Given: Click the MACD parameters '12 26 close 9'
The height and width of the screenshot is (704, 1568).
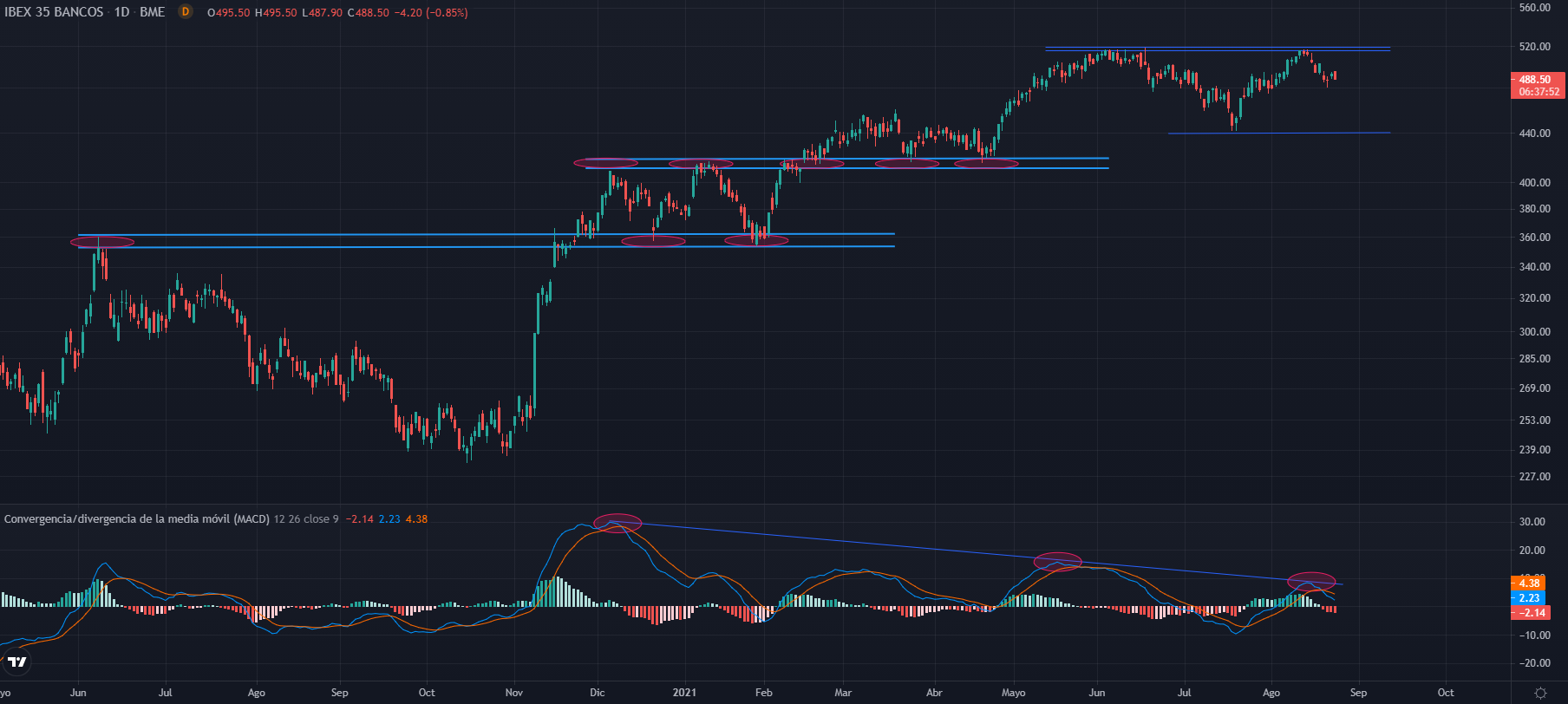Looking at the screenshot, I should click(x=306, y=519).
